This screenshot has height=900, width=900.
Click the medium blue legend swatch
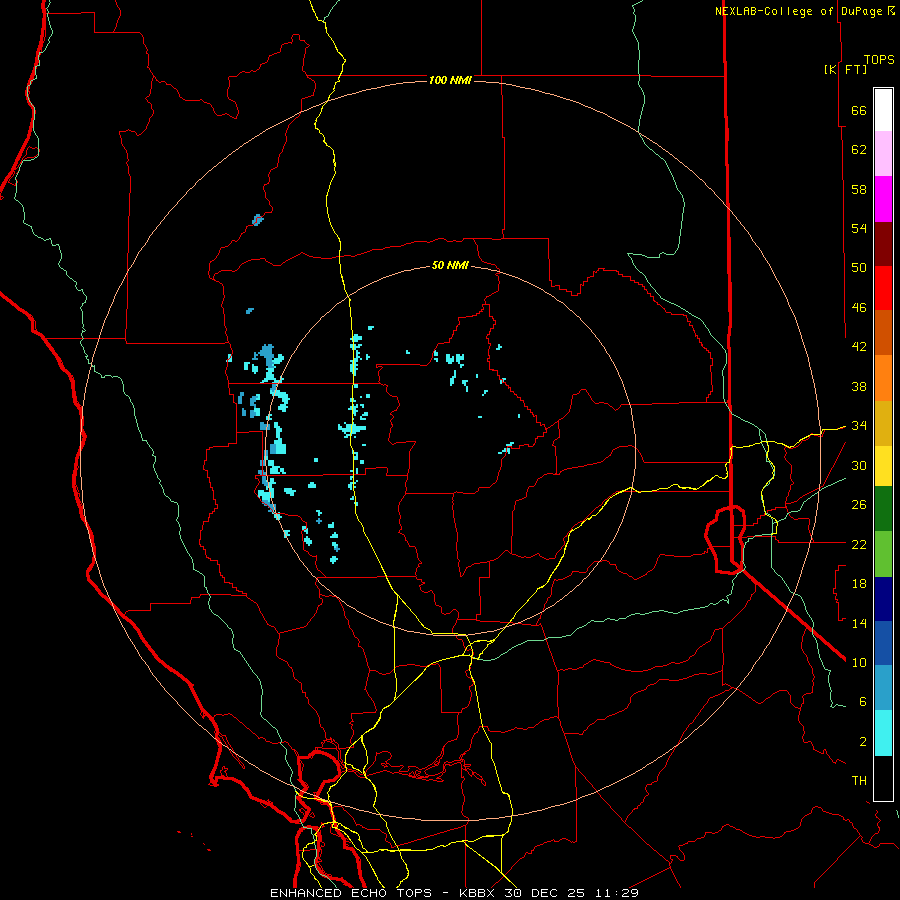tap(883, 643)
